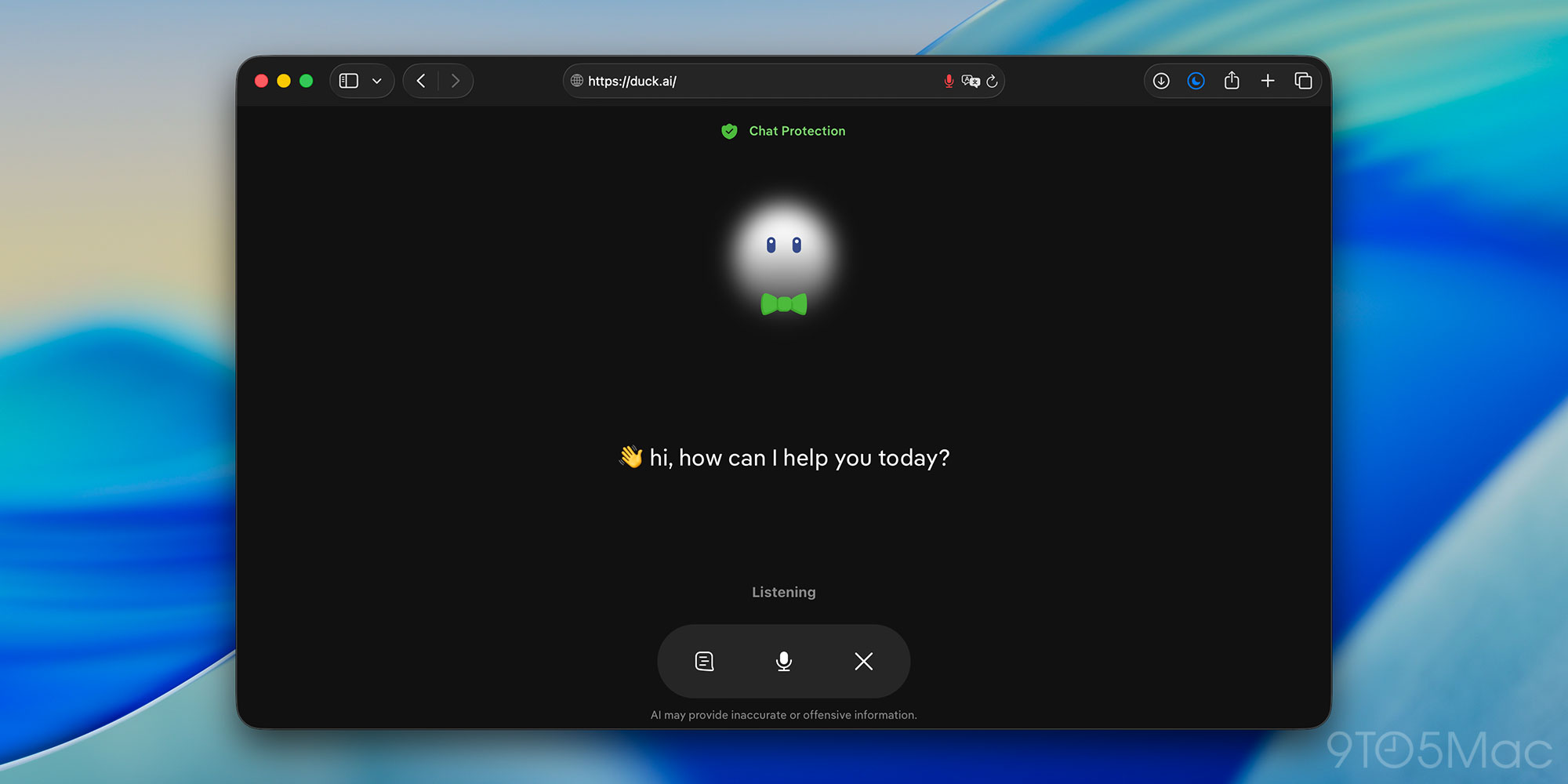Click the red dictation microphone in the address bar
1568x784 pixels.
pyautogui.click(x=949, y=81)
